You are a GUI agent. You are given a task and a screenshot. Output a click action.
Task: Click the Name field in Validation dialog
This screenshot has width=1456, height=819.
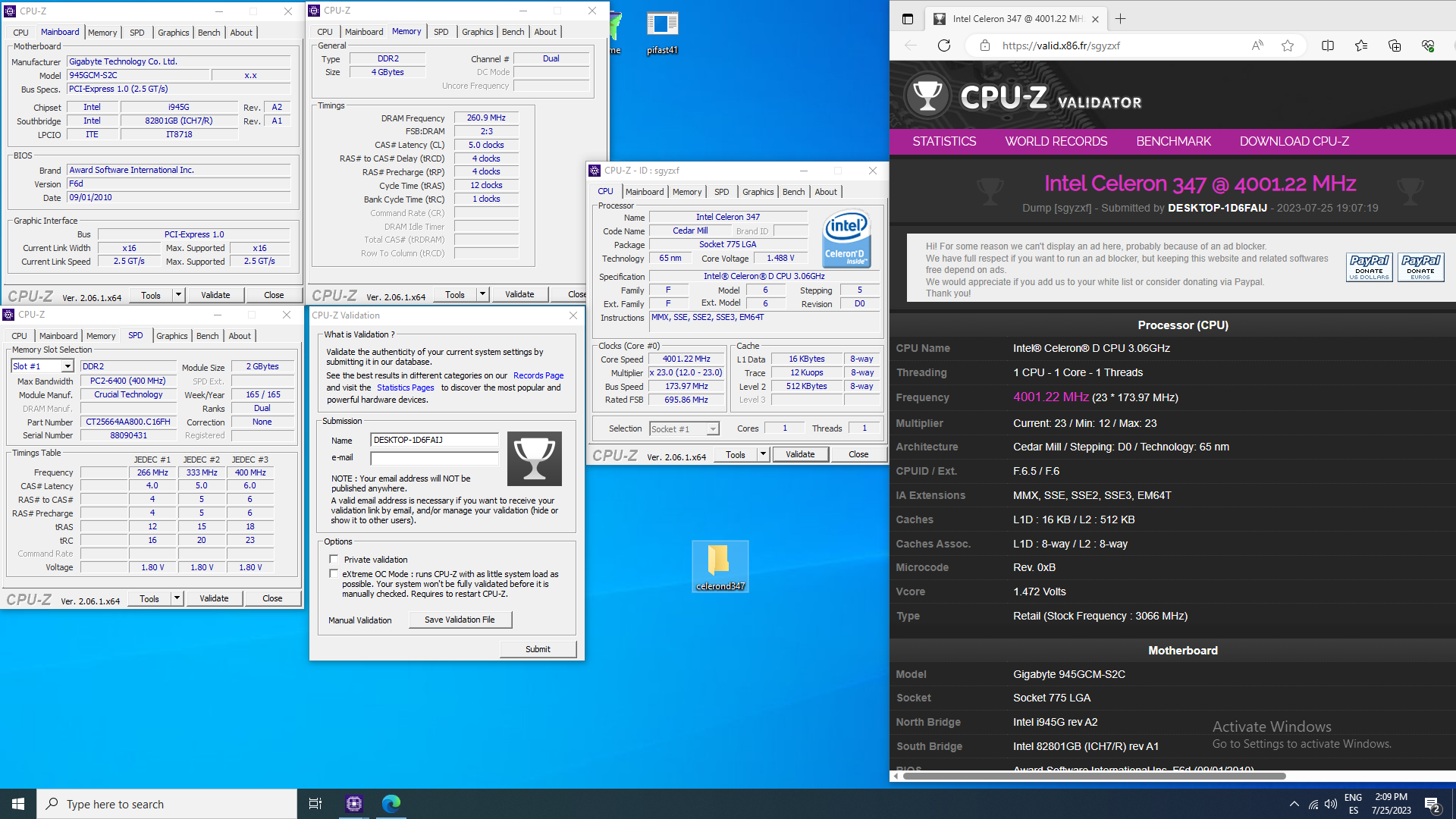point(434,440)
